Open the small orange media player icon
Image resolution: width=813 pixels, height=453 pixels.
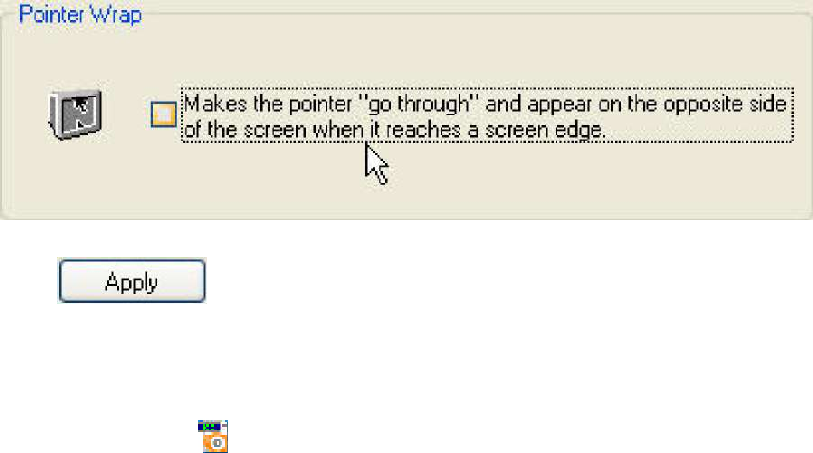(213, 436)
